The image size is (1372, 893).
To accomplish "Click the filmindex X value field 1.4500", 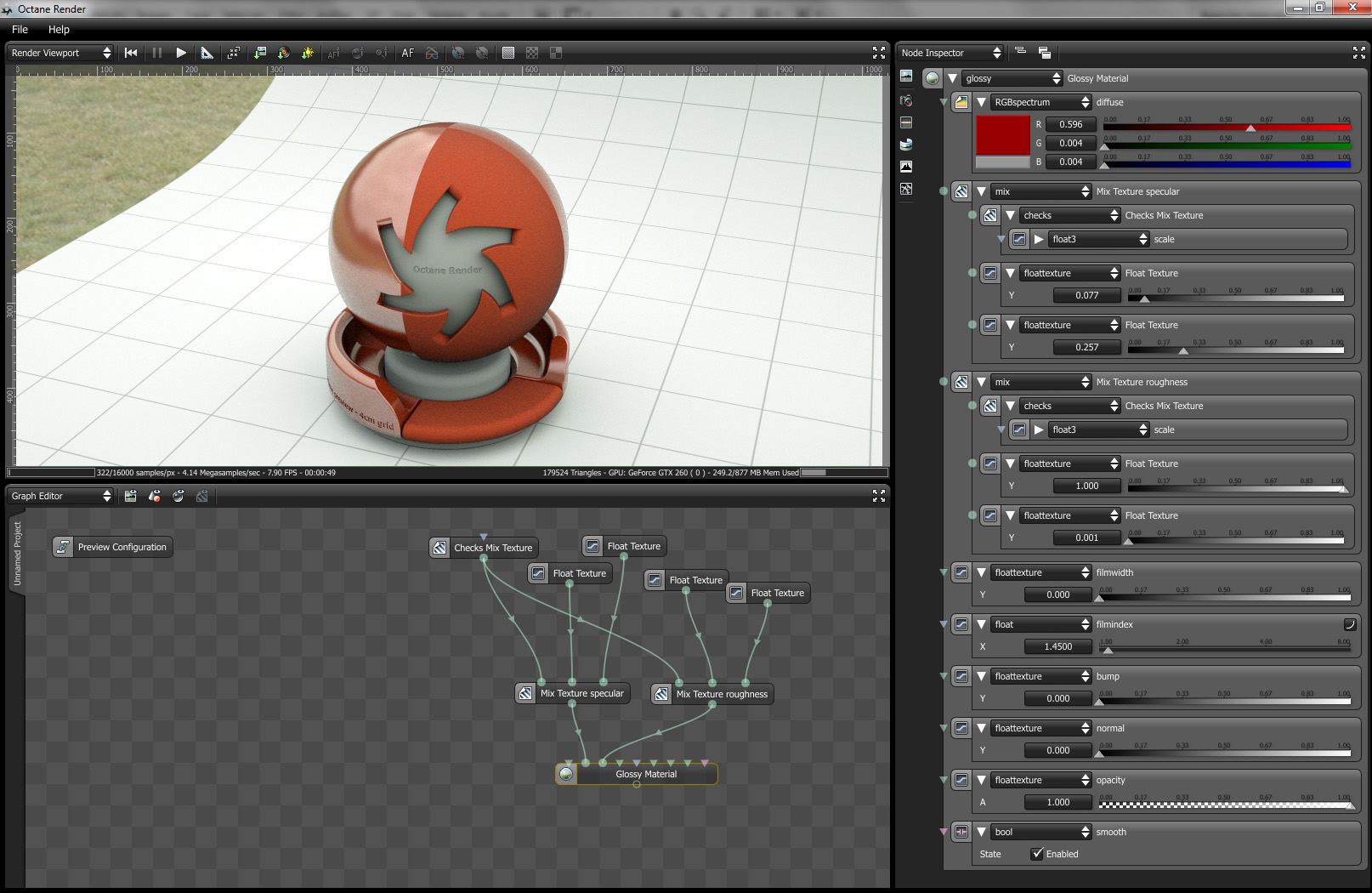I will [x=1057, y=646].
